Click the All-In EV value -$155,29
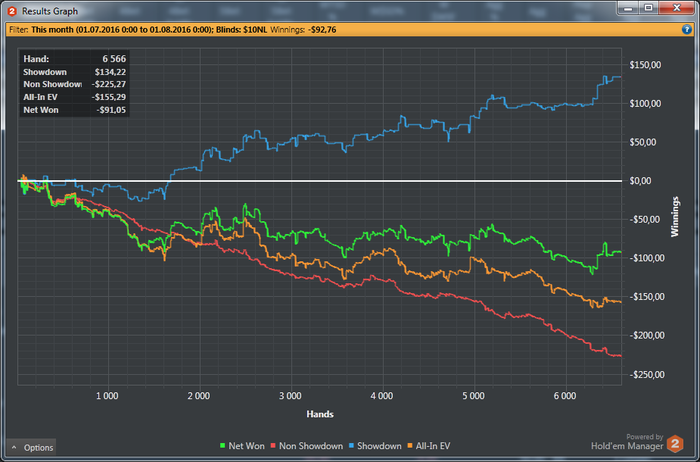 [109, 97]
